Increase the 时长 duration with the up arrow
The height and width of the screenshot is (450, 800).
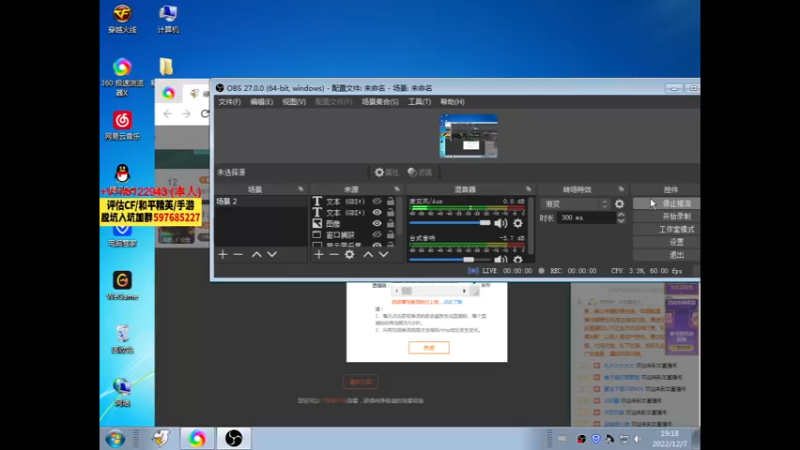click(x=621, y=215)
